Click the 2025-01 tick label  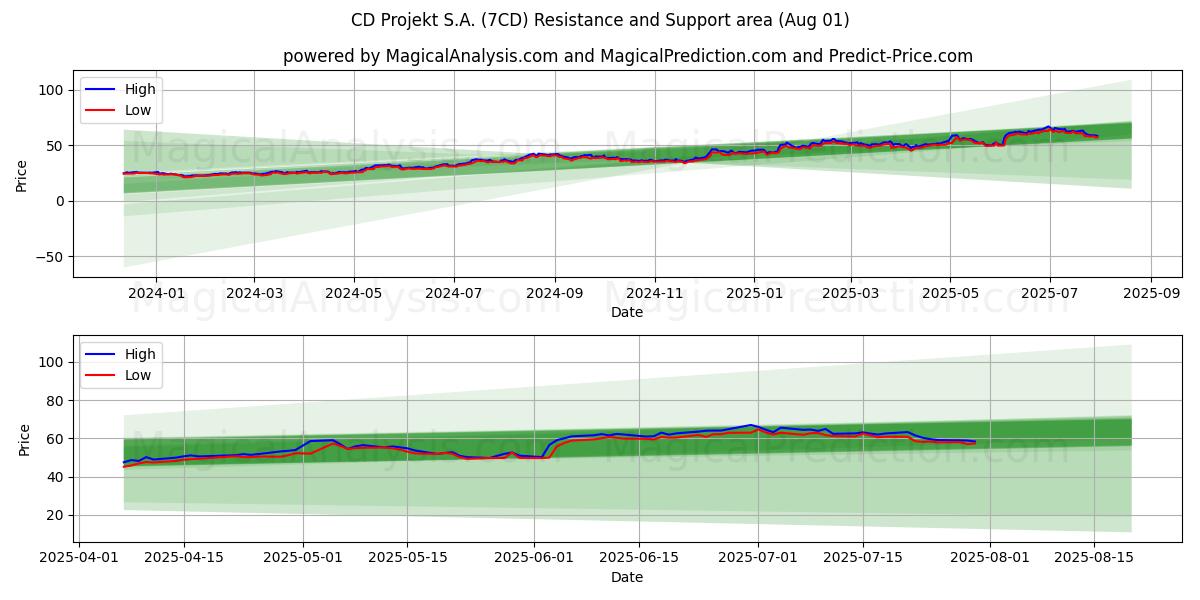755,293
